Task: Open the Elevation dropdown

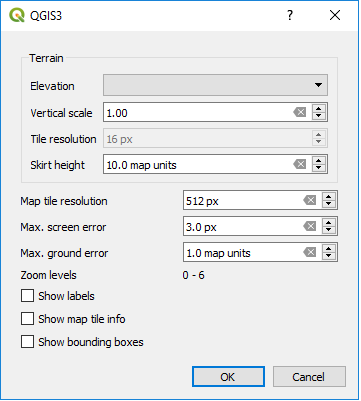Action: pyautogui.click(x=215, y=85)
